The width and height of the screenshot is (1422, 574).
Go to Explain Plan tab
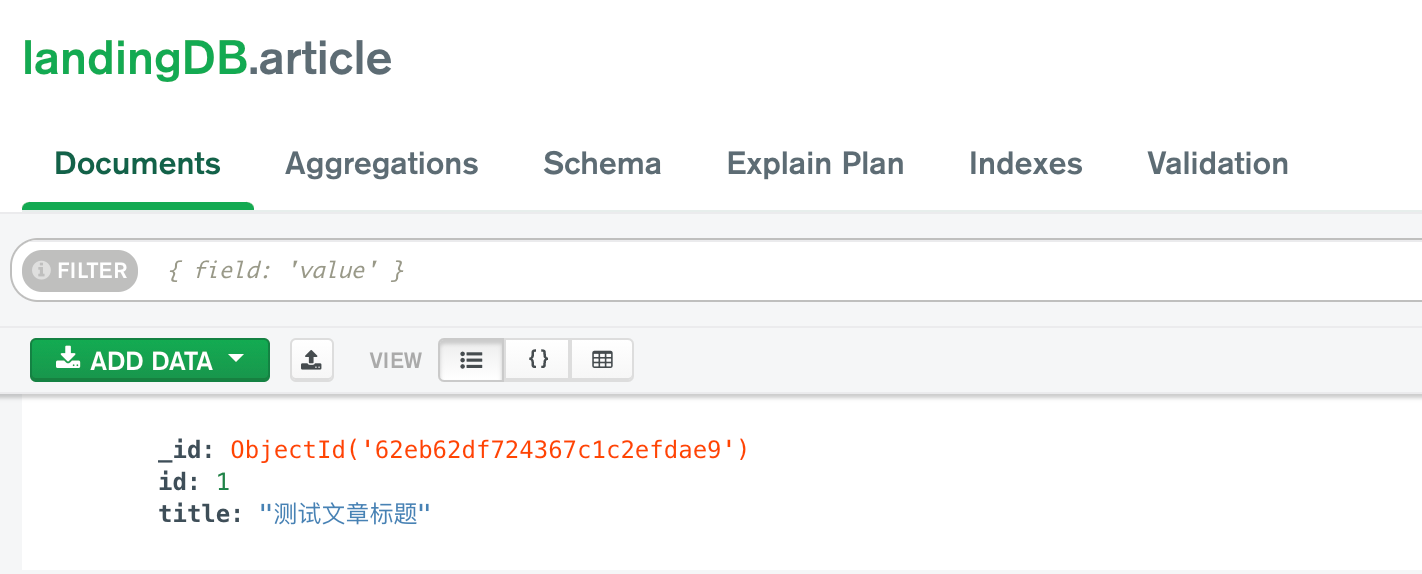815,164
